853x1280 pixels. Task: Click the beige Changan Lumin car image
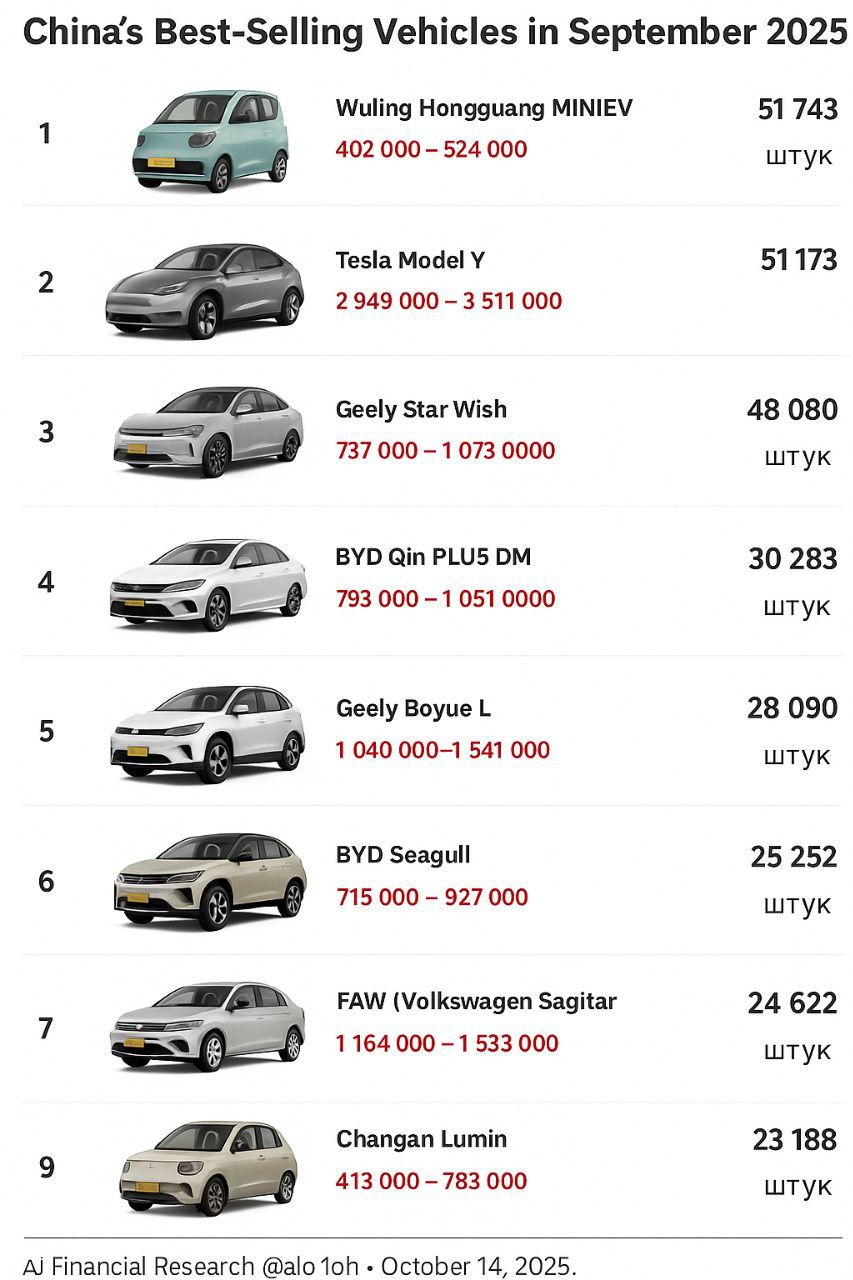[208, 1168]
